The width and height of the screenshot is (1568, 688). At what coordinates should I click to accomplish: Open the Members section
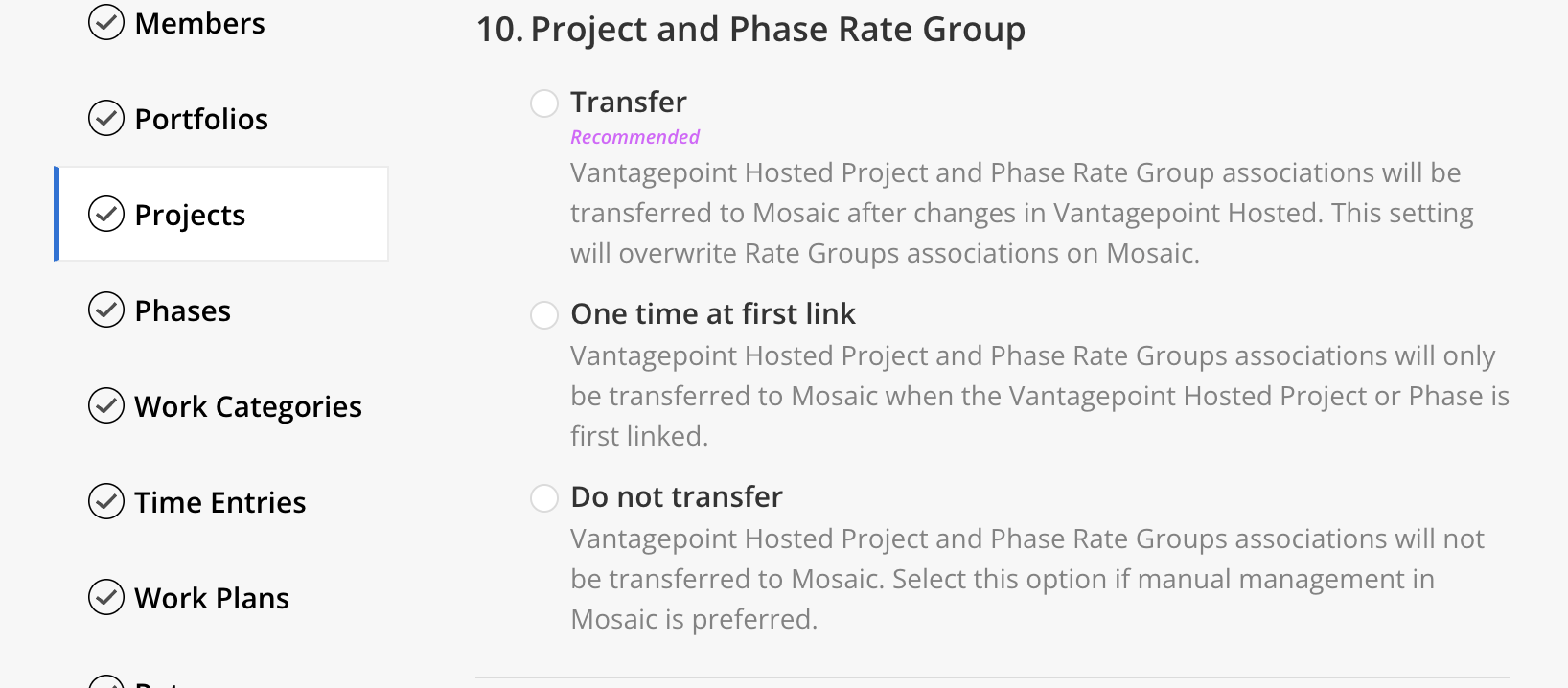(x=199, y=23)
